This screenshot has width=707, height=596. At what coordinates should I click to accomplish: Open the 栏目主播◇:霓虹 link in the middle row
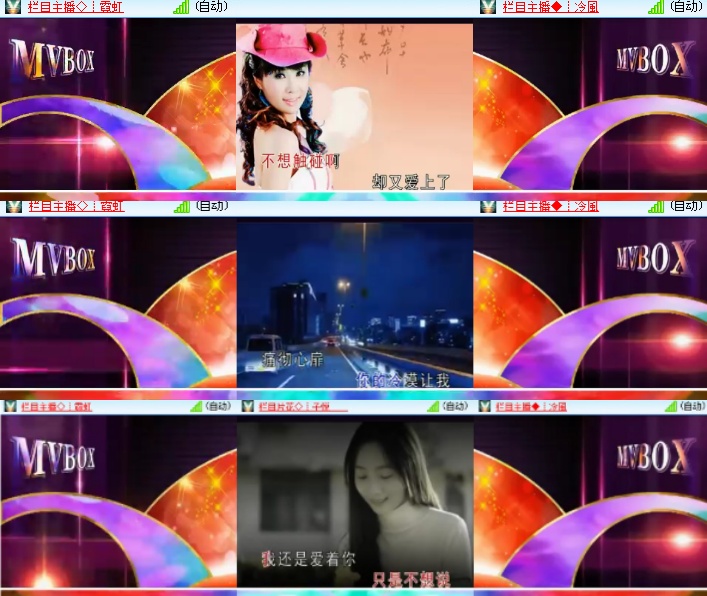click(76, 206)
